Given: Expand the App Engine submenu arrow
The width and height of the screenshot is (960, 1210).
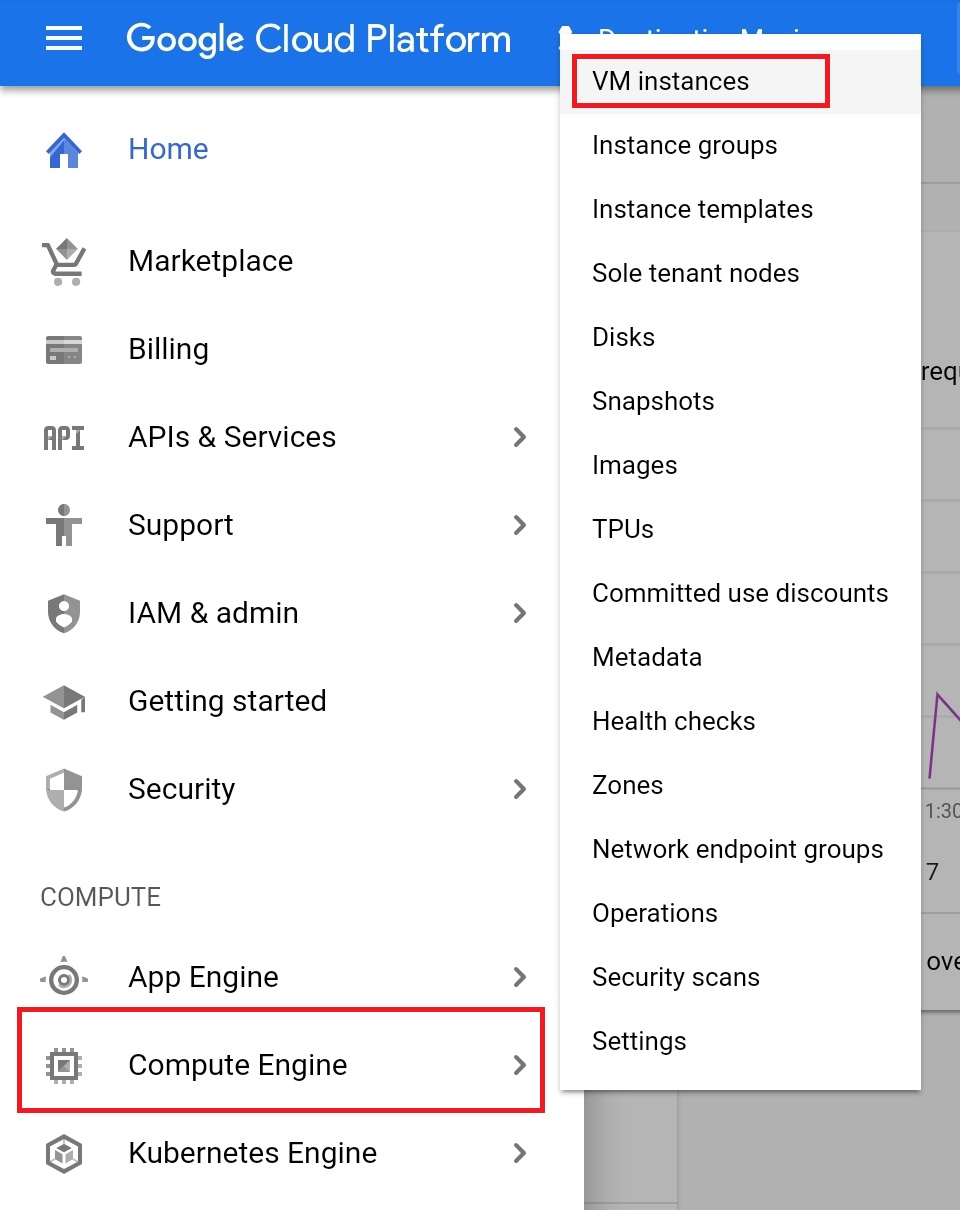Looking at the screenshot, I should click(519, 977).
